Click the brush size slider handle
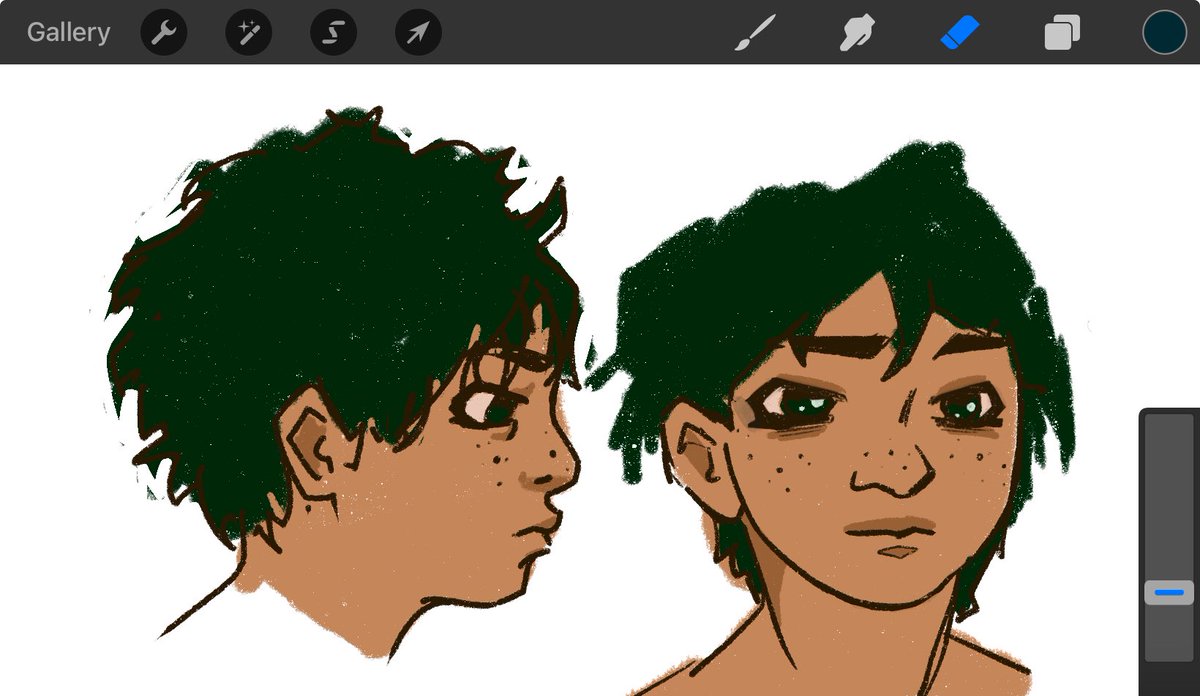Screen dimensions: 1200x696 (1169, 593)
